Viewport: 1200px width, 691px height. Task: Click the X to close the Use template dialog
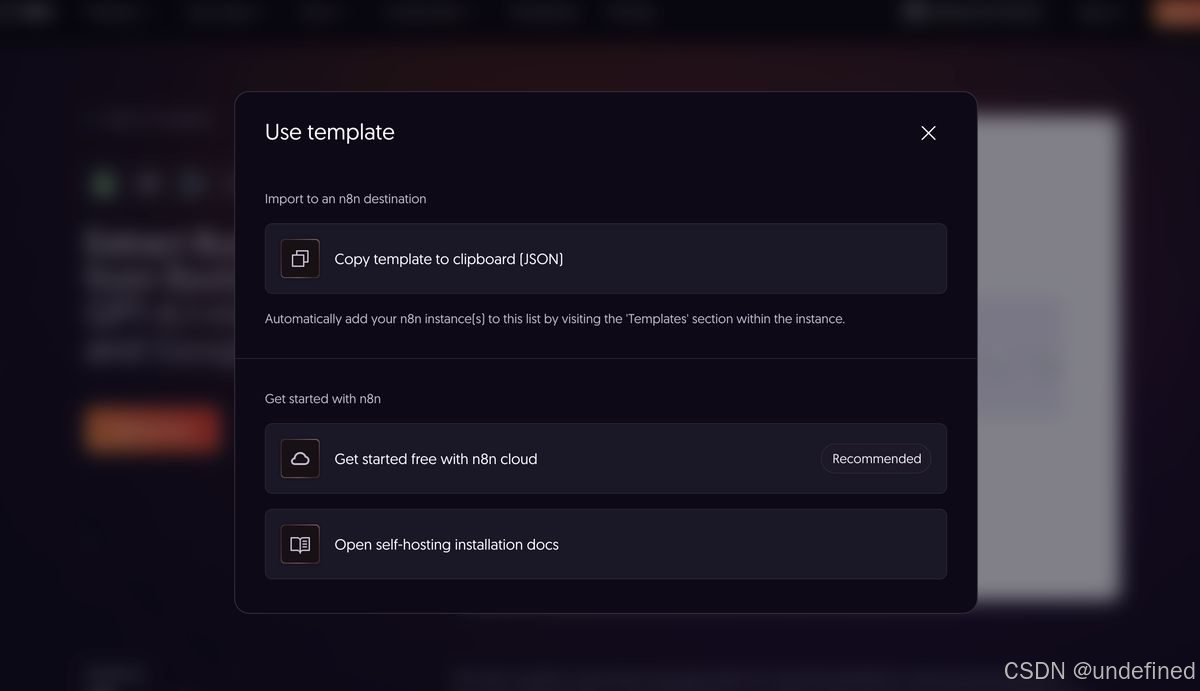(x=927, y=132)
